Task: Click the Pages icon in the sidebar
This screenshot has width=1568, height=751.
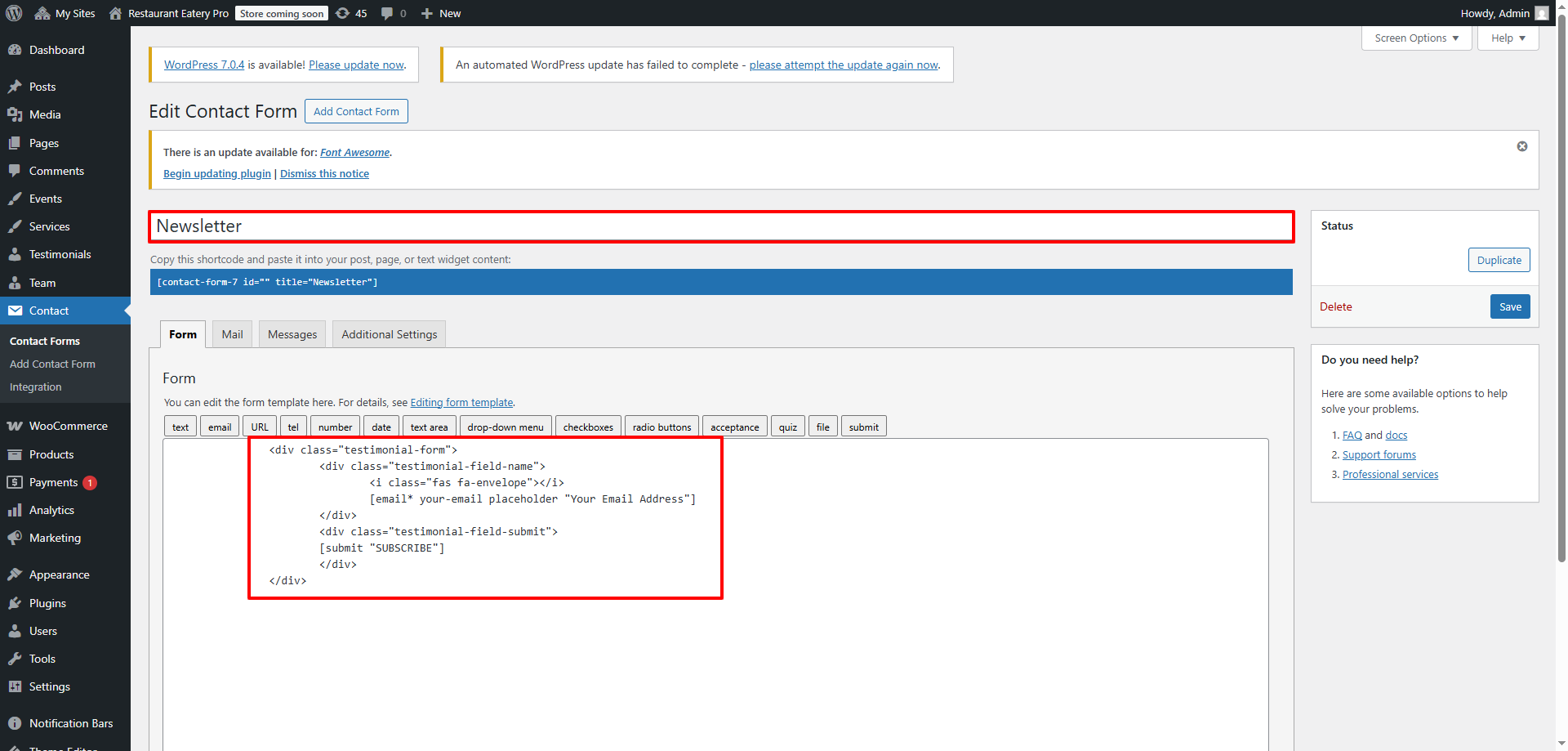Action: click(x=15, y=143)
